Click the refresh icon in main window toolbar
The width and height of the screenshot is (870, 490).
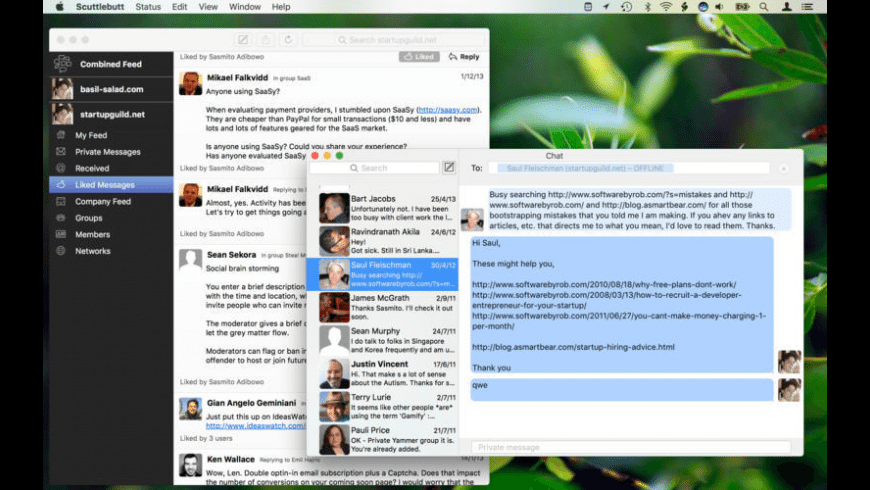coord(288,40)
